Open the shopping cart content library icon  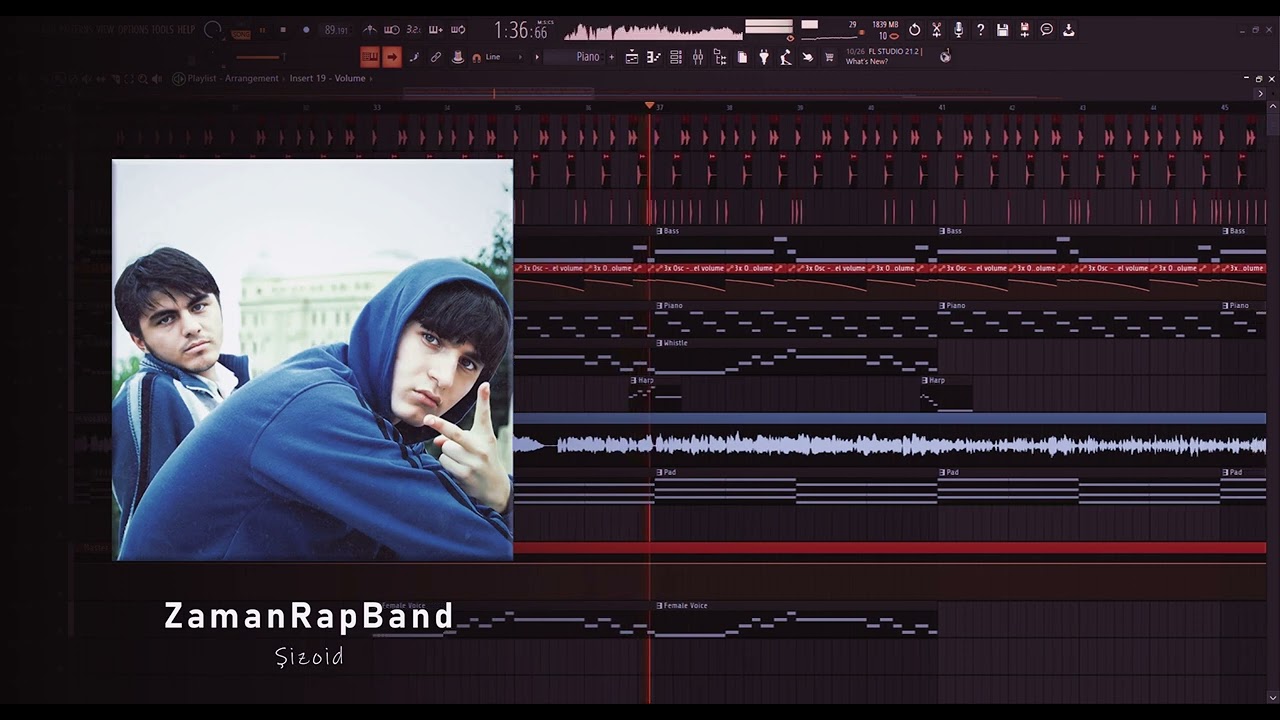coord(829,57)
